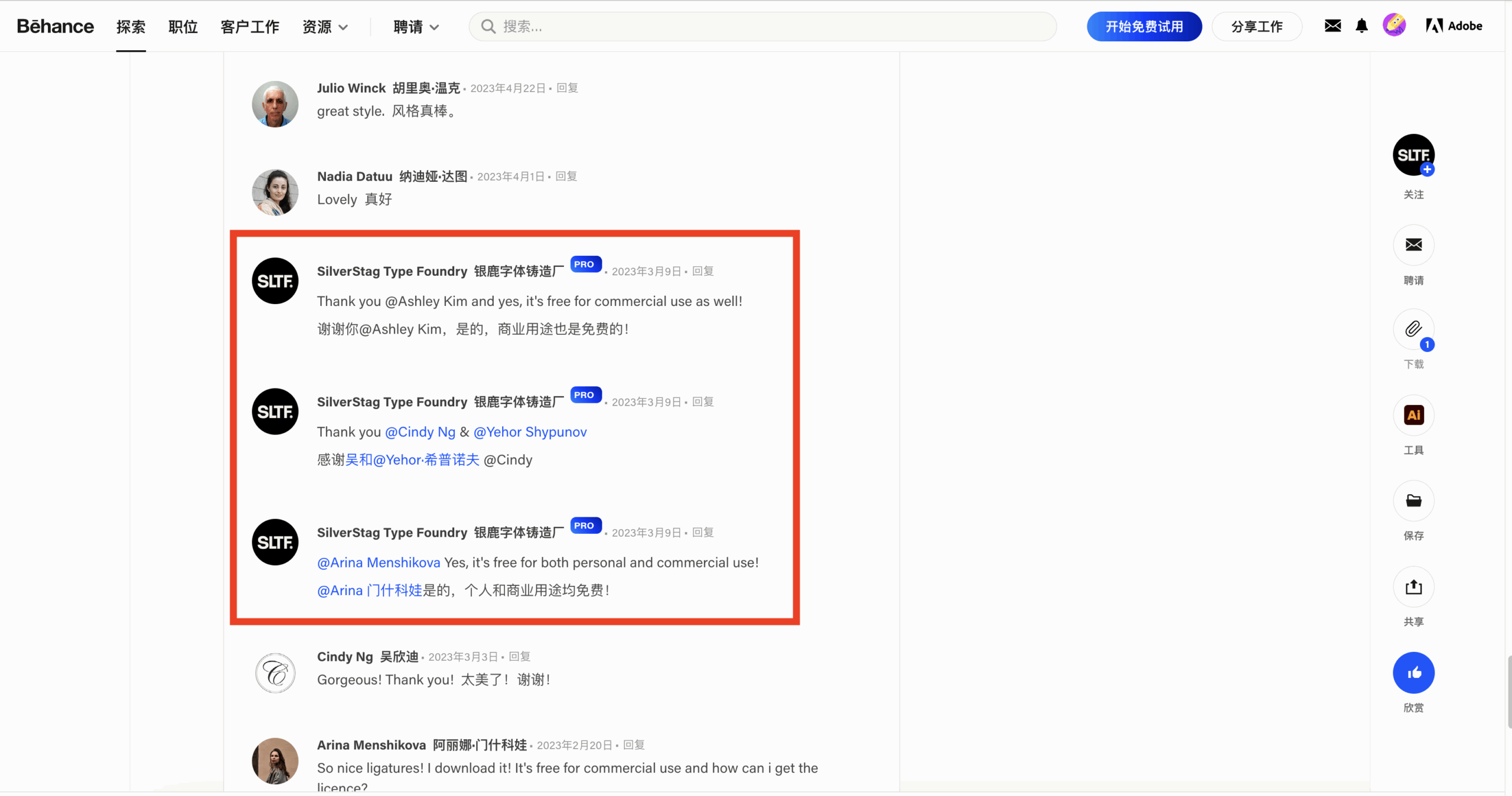
Task: Click the 保存 folder save icon
Action: (x=1413, y=501)
